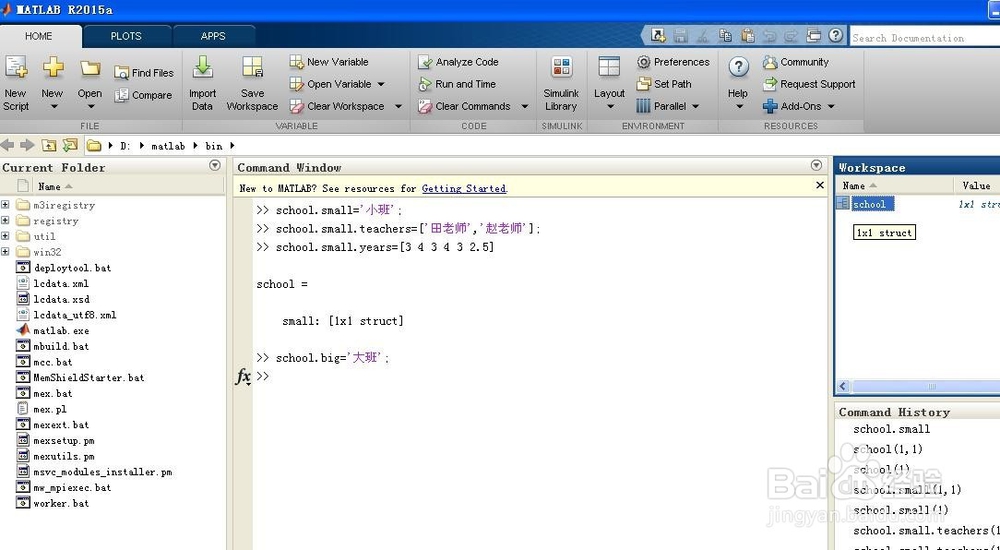Screen dimensions: 1000x550
Task: Open the Parallel dropdown
Action: tap(668, 107)
